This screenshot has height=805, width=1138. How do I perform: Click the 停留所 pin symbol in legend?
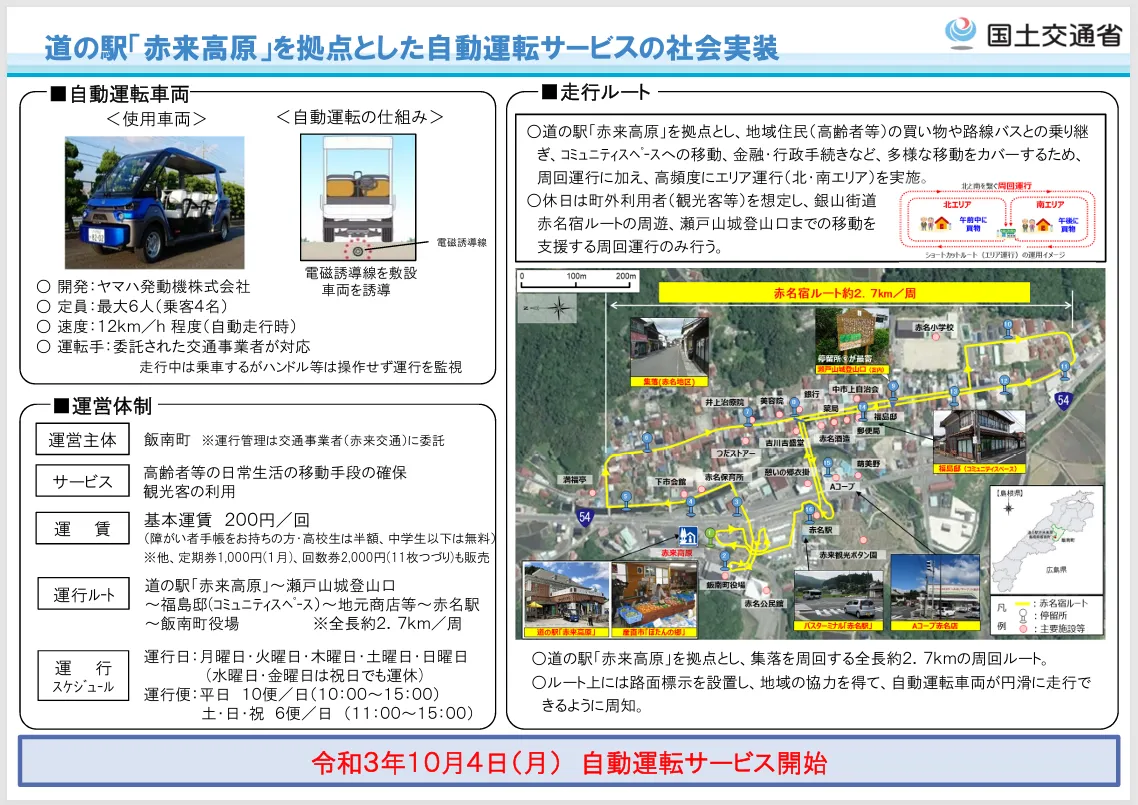coord(1023,616)
